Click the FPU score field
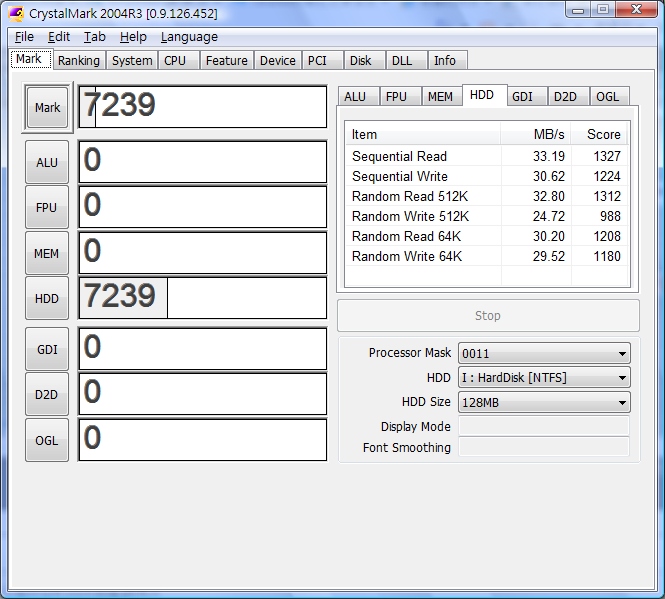 203,207
